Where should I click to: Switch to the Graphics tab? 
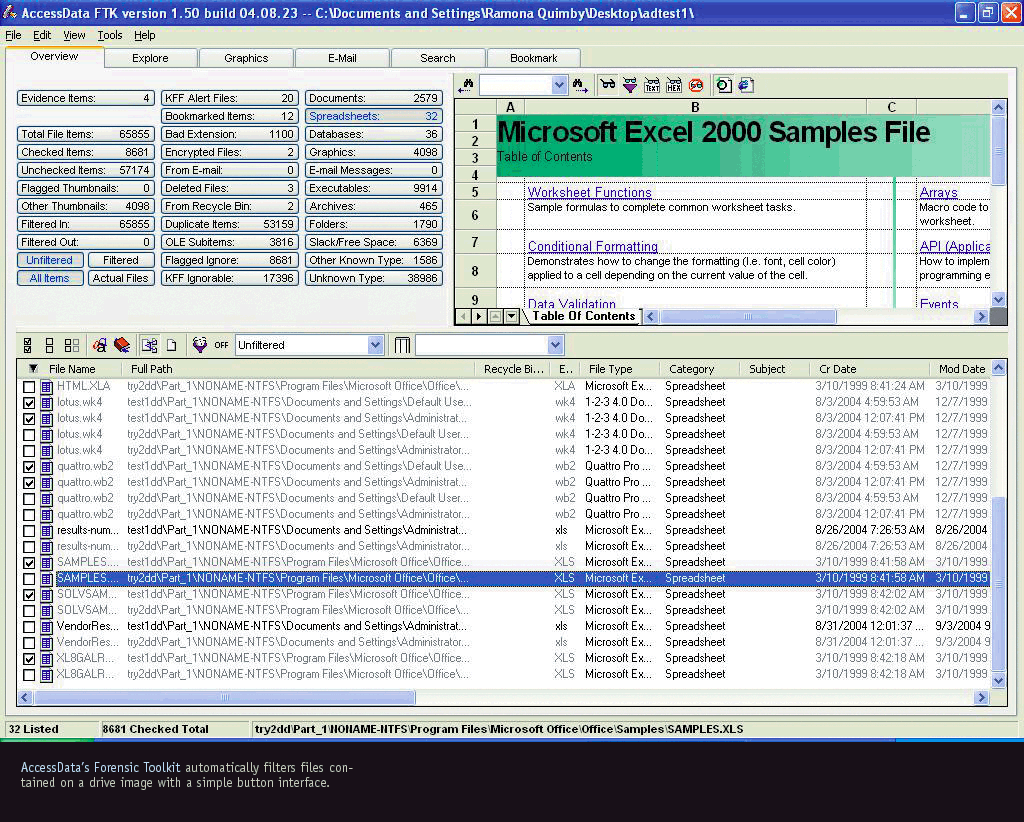coord(246,58)
